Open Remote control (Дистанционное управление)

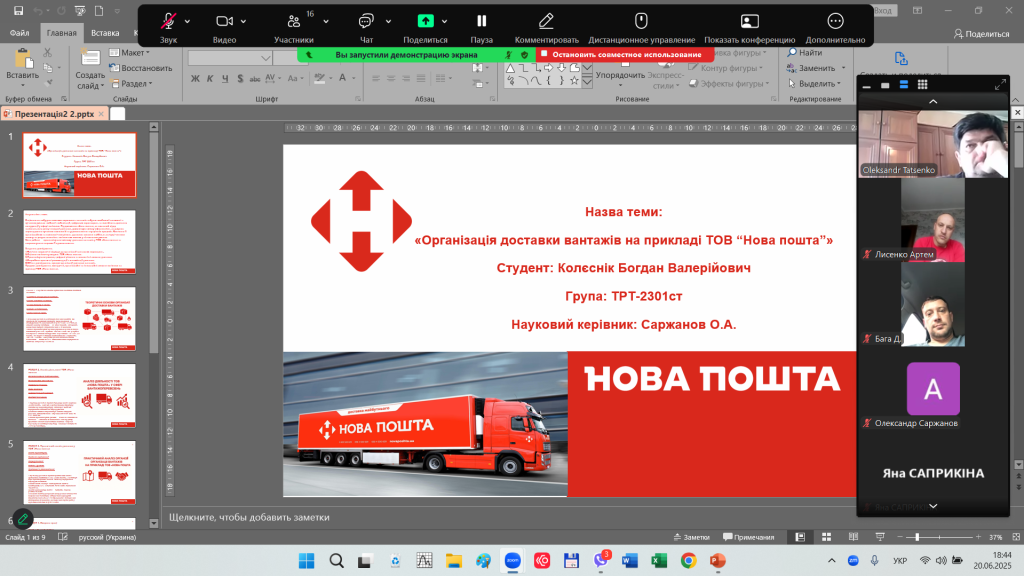click(x=641, y=27)
